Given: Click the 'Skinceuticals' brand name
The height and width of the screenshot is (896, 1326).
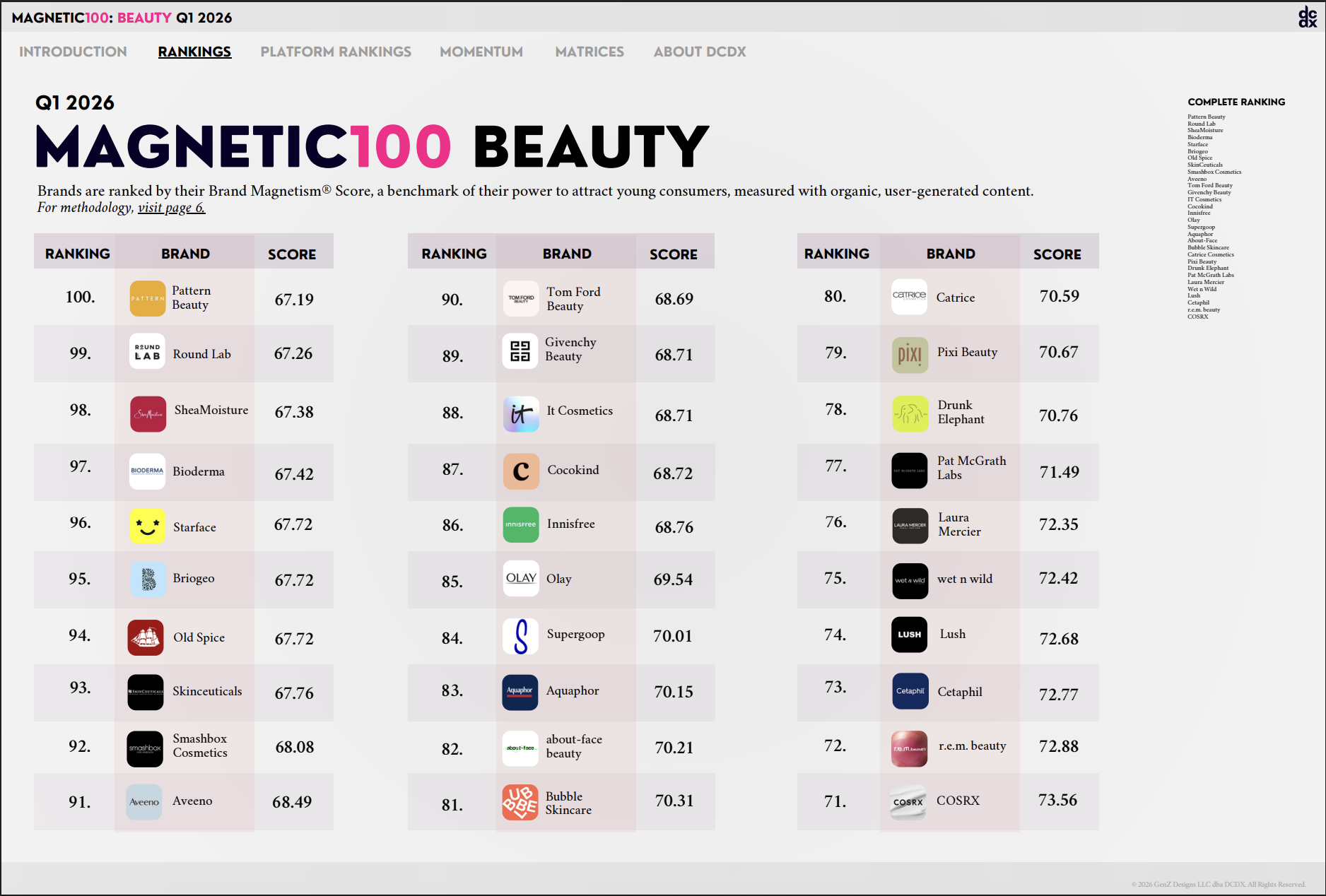Looking at the screenshot, I should (x=207, y=691).
